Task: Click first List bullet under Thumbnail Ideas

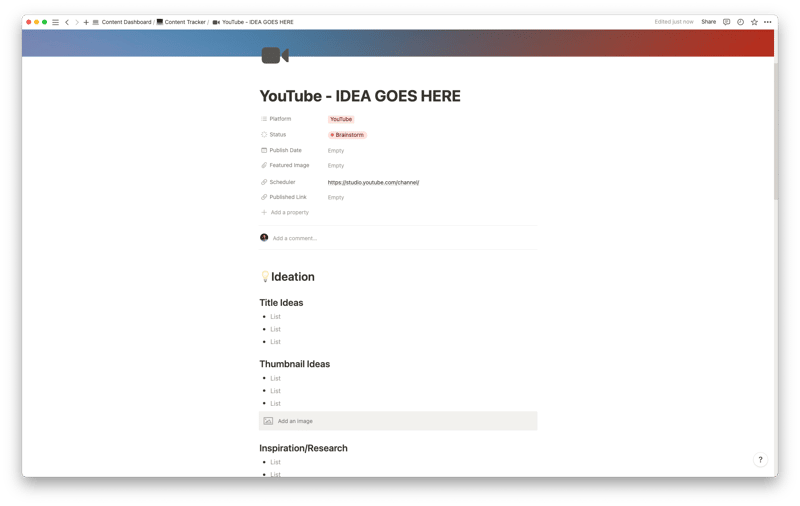Action: [276, 378]
